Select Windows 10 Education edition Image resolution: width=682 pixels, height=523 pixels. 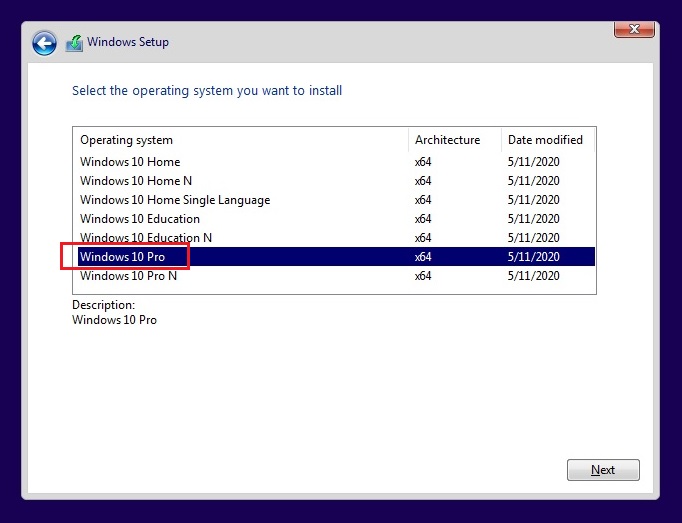coord(334,219)
